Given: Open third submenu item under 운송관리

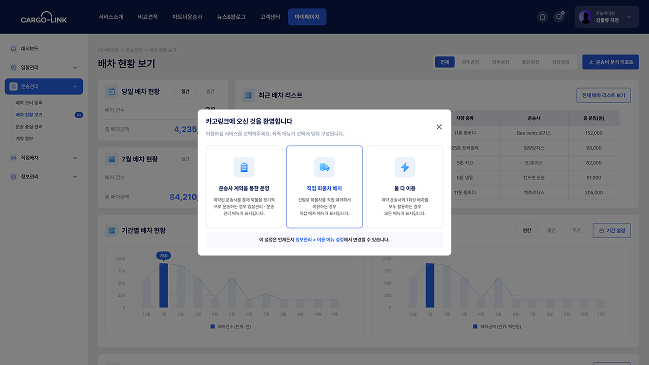Looking at the screenshot, I should [29, 127].
